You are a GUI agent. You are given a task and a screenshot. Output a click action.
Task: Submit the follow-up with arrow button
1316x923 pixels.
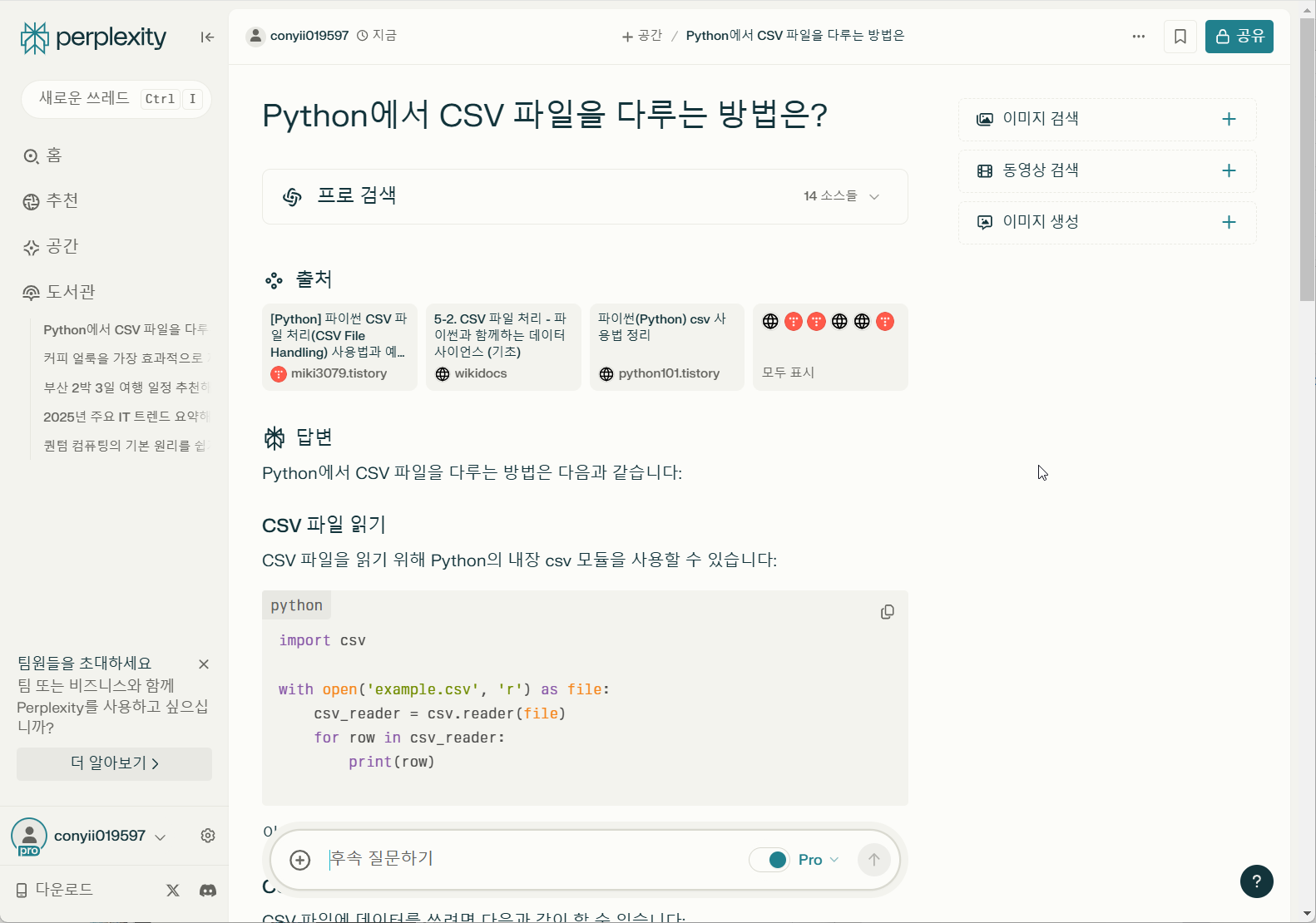(873, 860)
